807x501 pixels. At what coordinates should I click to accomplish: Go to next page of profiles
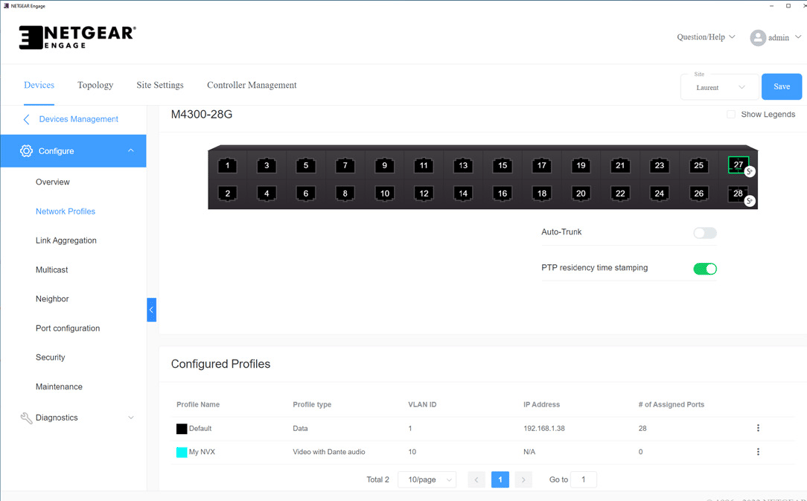point(523,479)
